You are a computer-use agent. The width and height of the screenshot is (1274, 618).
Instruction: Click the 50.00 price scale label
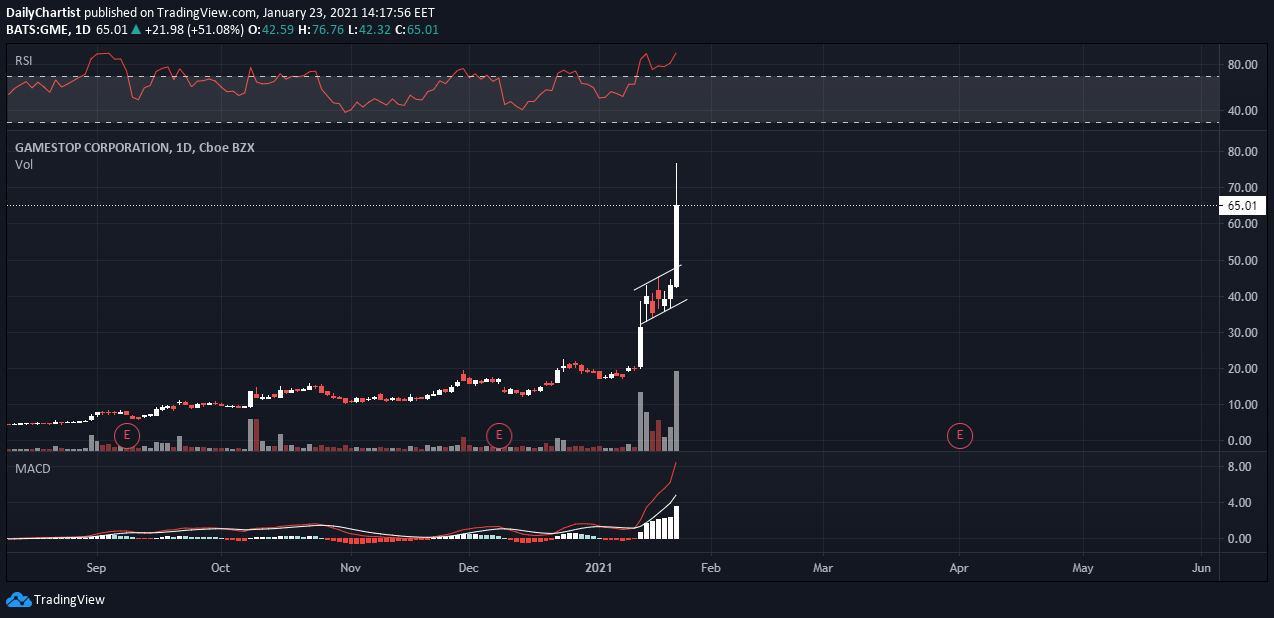coord(1242,261)
